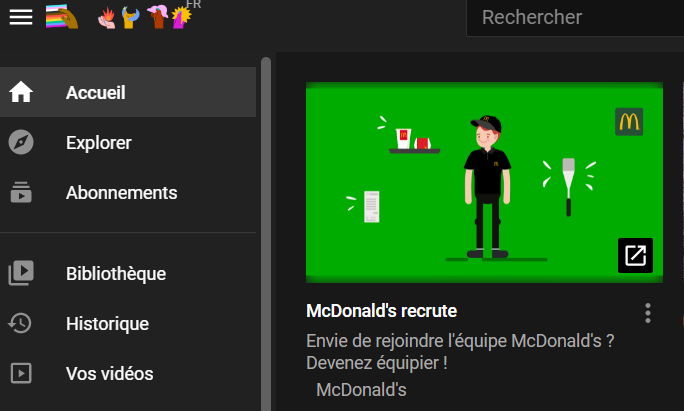The width and height of the screenshot is (684, 411).
Task: Open the green McDonald's ad thumbnail
Action: point(484,182)
